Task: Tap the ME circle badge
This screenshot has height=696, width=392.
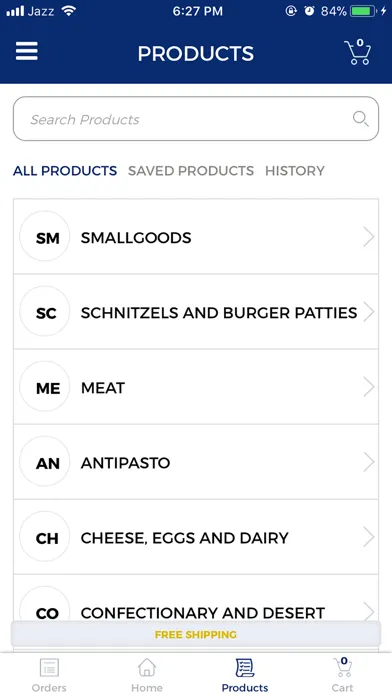Action: tap(45, 386)
